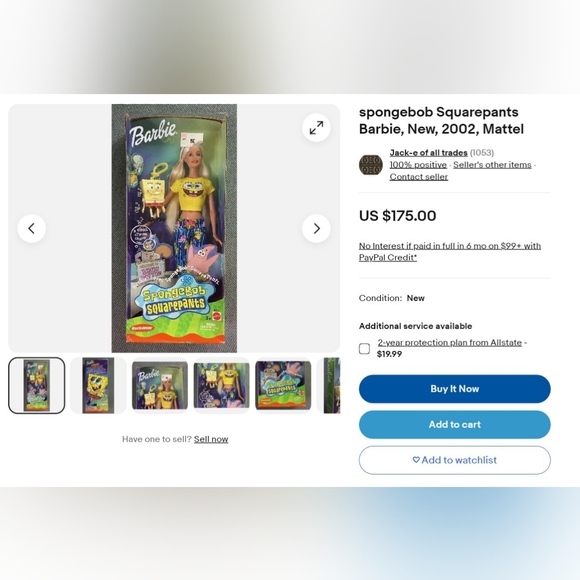The height and width of the screenshot is (580, 580).
Task: Select the first Barbie box thumbnail
Action: (37, 385)
